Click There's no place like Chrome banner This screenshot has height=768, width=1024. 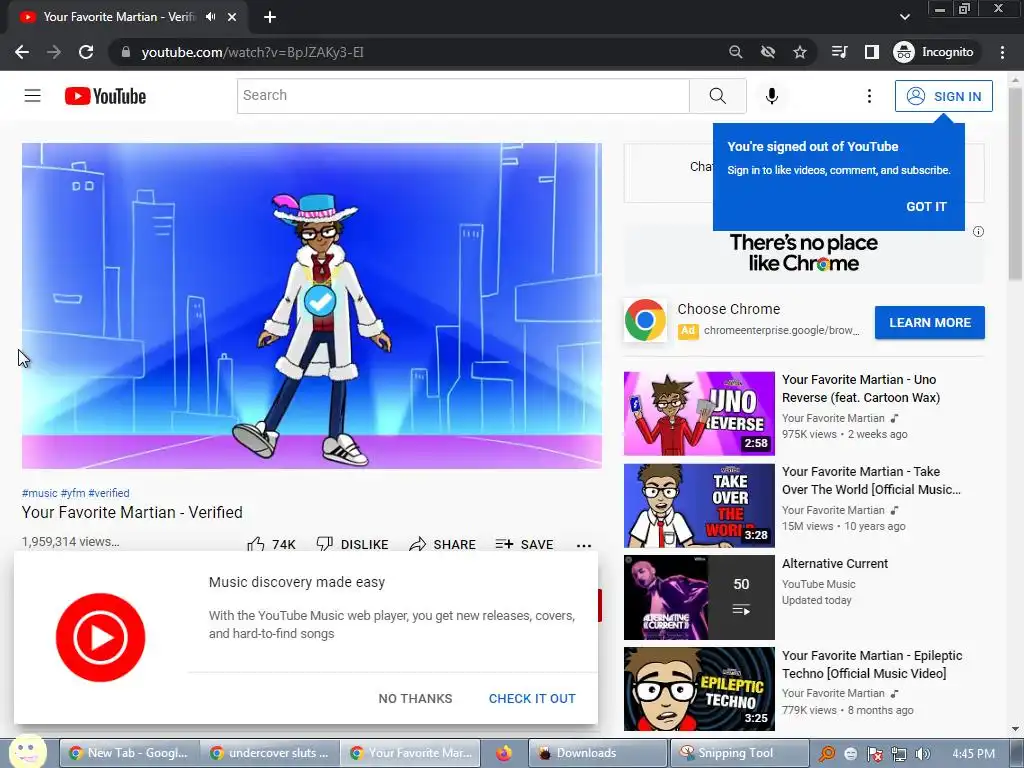click(803, 253)
